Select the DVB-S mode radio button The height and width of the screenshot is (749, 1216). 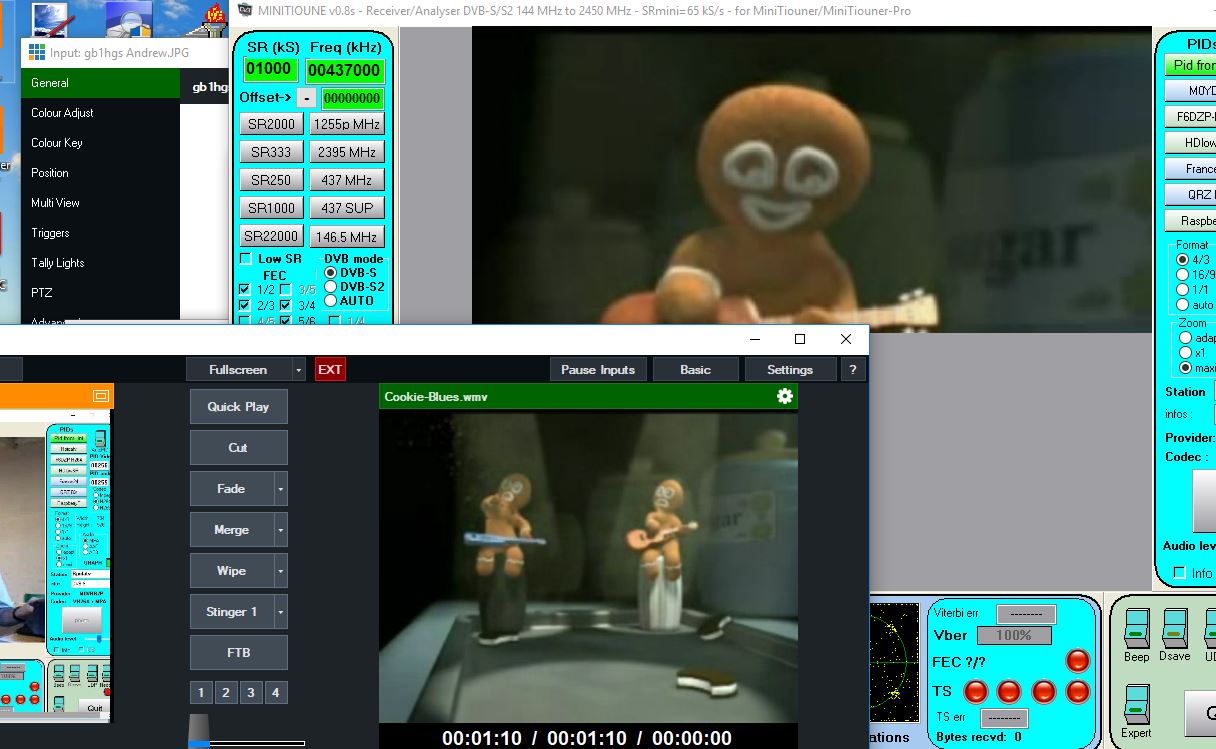(x=331, y=273)
